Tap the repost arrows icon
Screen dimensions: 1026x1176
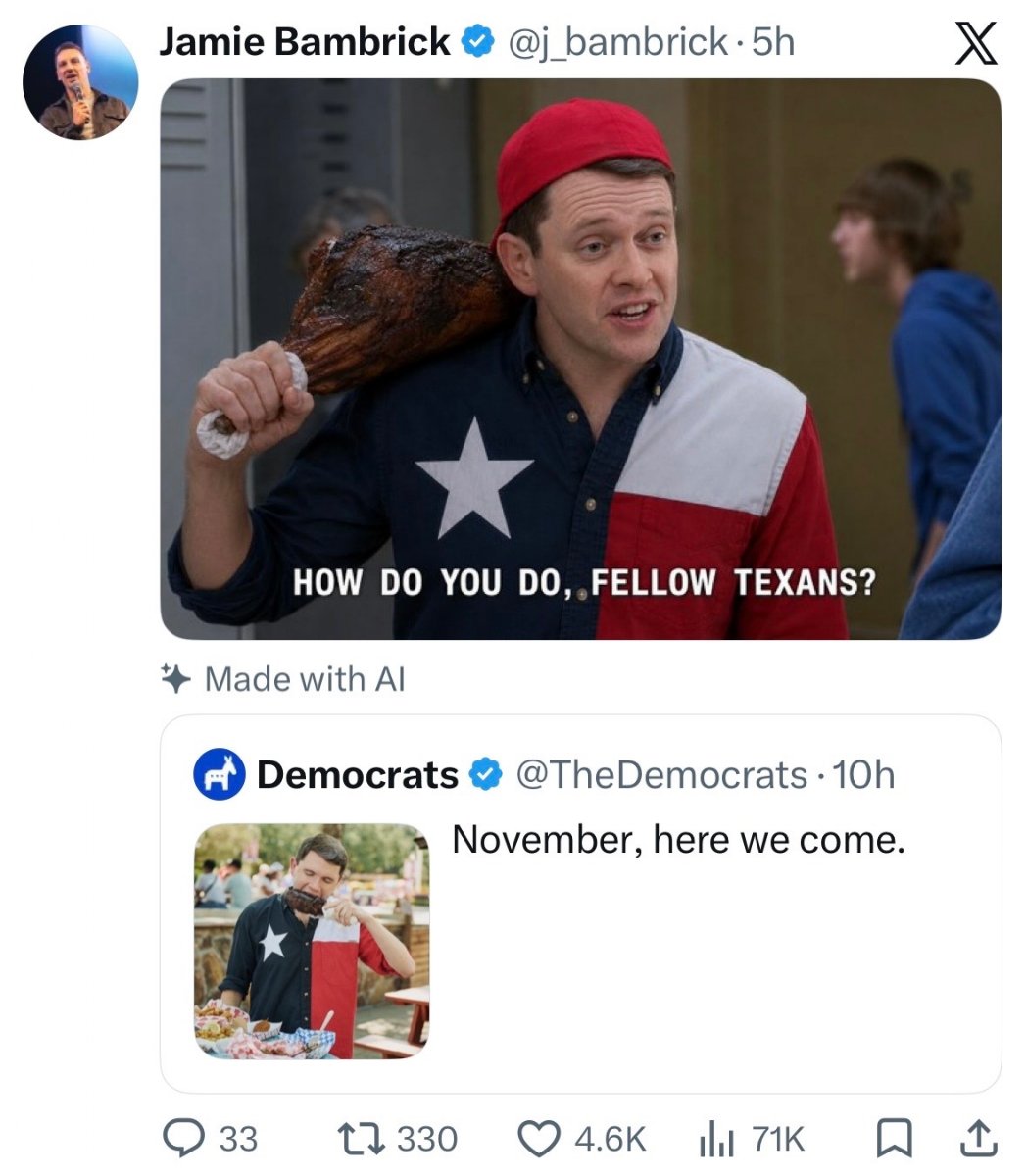tap(360, 1138)
